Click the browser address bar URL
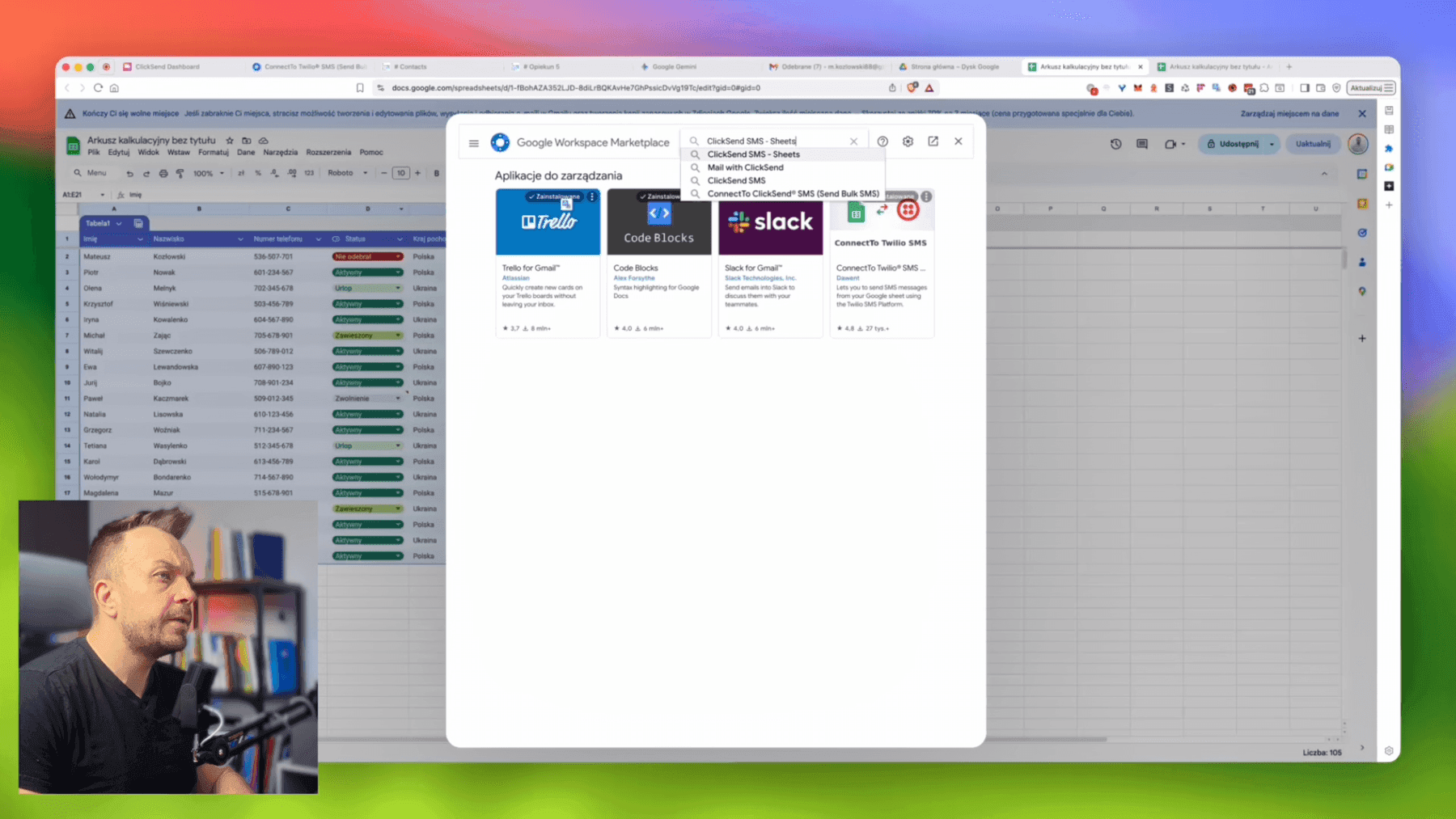Image resolution: width=1456 pixels, height=819 pixels. tap(576, 88)
